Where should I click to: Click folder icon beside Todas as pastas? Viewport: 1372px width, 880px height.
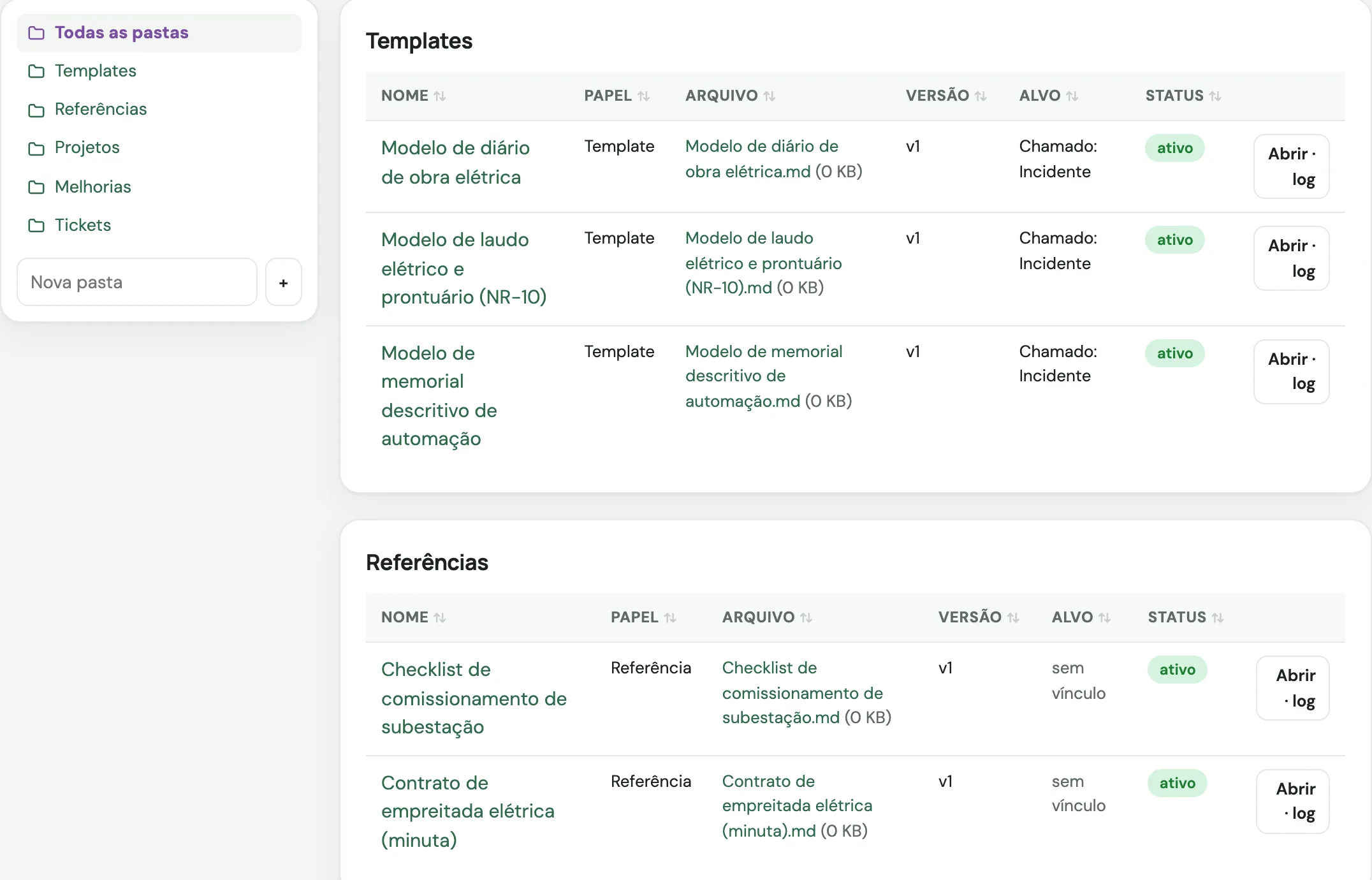[36, 33]
